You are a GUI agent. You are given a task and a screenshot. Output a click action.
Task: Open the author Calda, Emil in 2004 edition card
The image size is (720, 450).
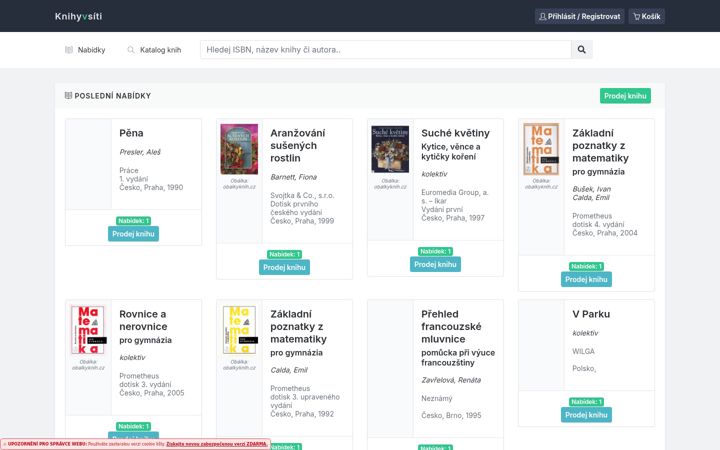[x=591, y=198]
